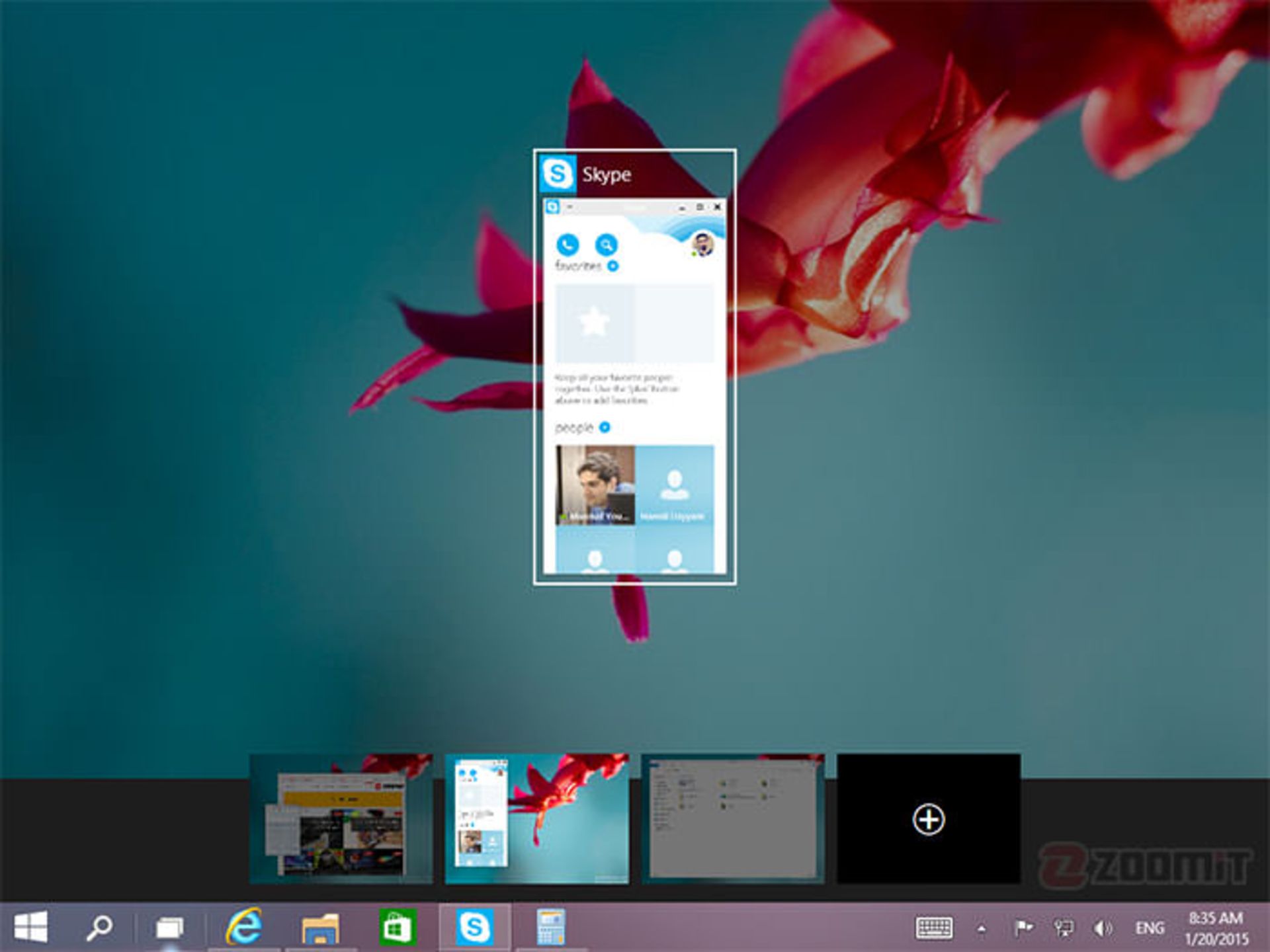1270x952 pixels.
Task: Click the plus icon beside favorites
Action: [x=613, y=266]
